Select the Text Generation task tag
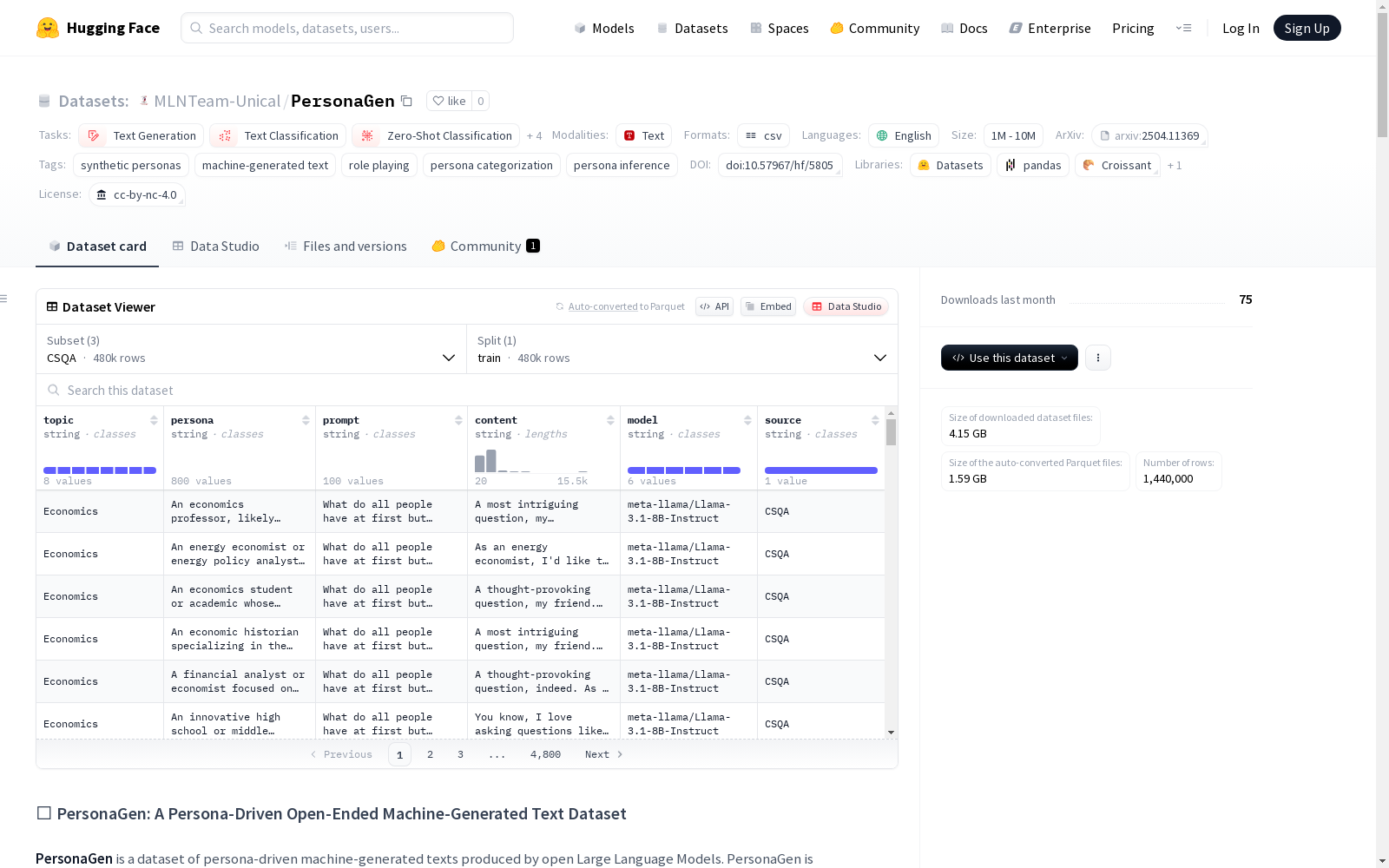1389x868 pixels. (x=142, y=135)
